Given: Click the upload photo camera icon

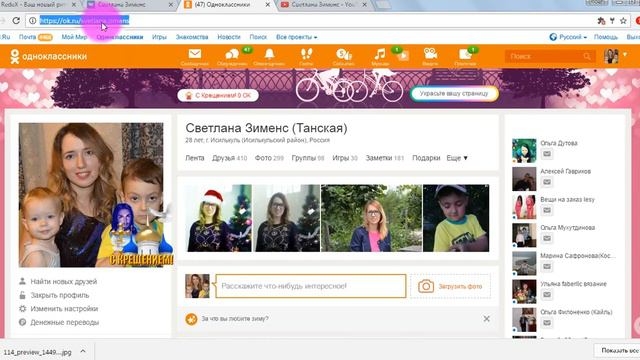Looking at the screenshot, I should pos(426,286).
